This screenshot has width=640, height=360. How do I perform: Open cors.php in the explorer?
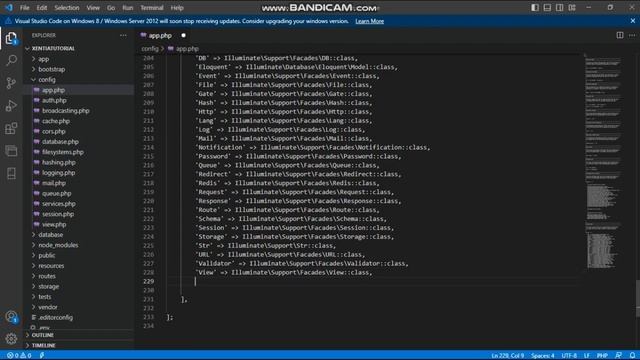click(53, 131)
